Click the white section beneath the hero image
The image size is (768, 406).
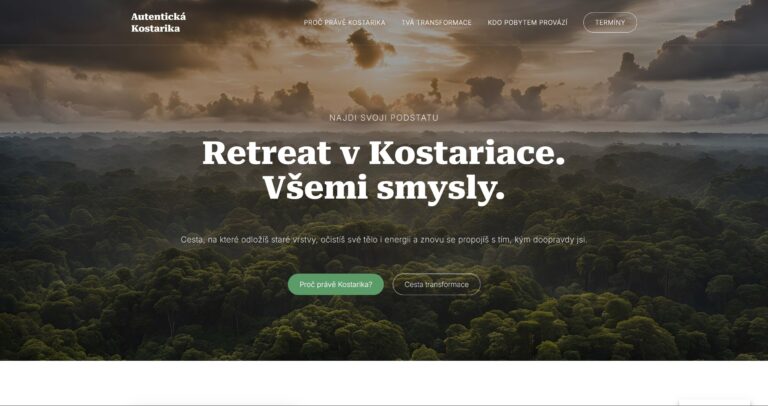pyautogui.click(x=384, y=382)
